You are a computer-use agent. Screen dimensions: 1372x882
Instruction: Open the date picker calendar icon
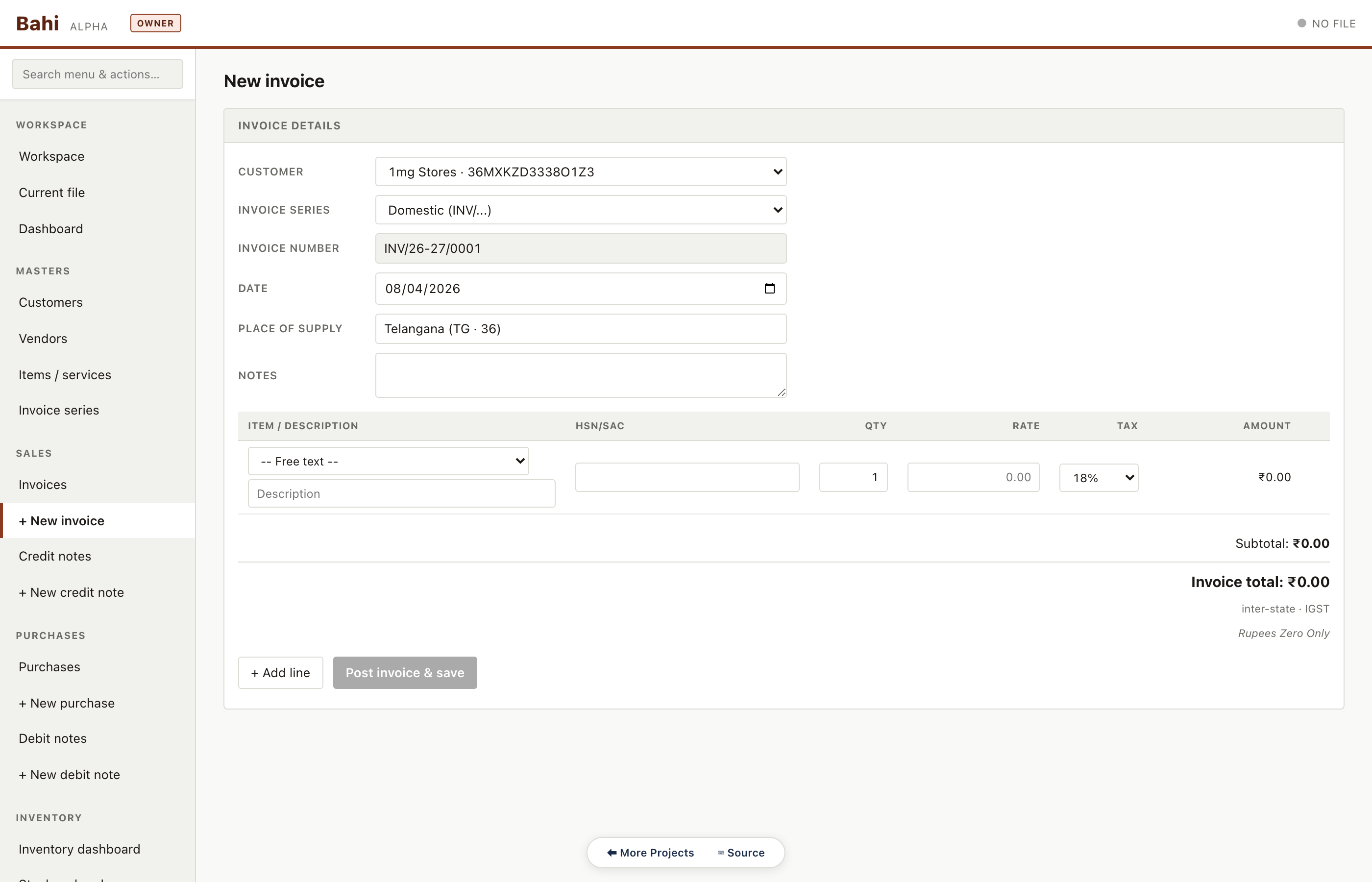tap(770, 288)
